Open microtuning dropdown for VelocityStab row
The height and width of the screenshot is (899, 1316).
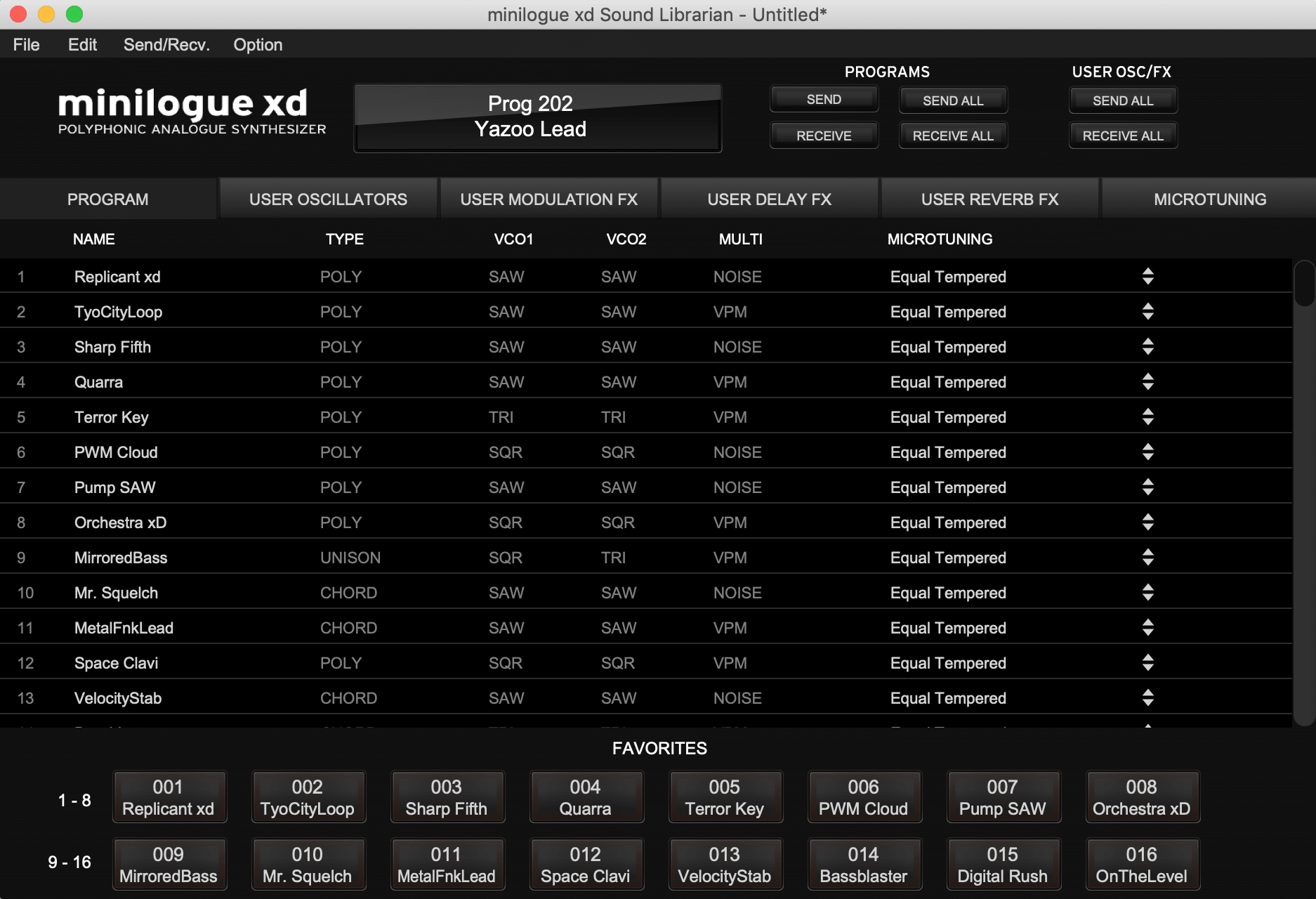click(x=1147, y=698)
